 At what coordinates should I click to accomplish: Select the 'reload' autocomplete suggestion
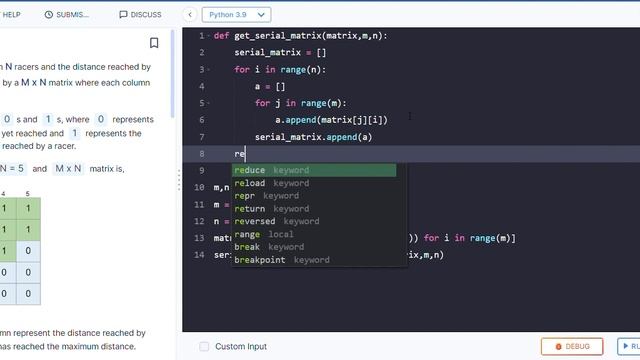(x=314, y=183)
